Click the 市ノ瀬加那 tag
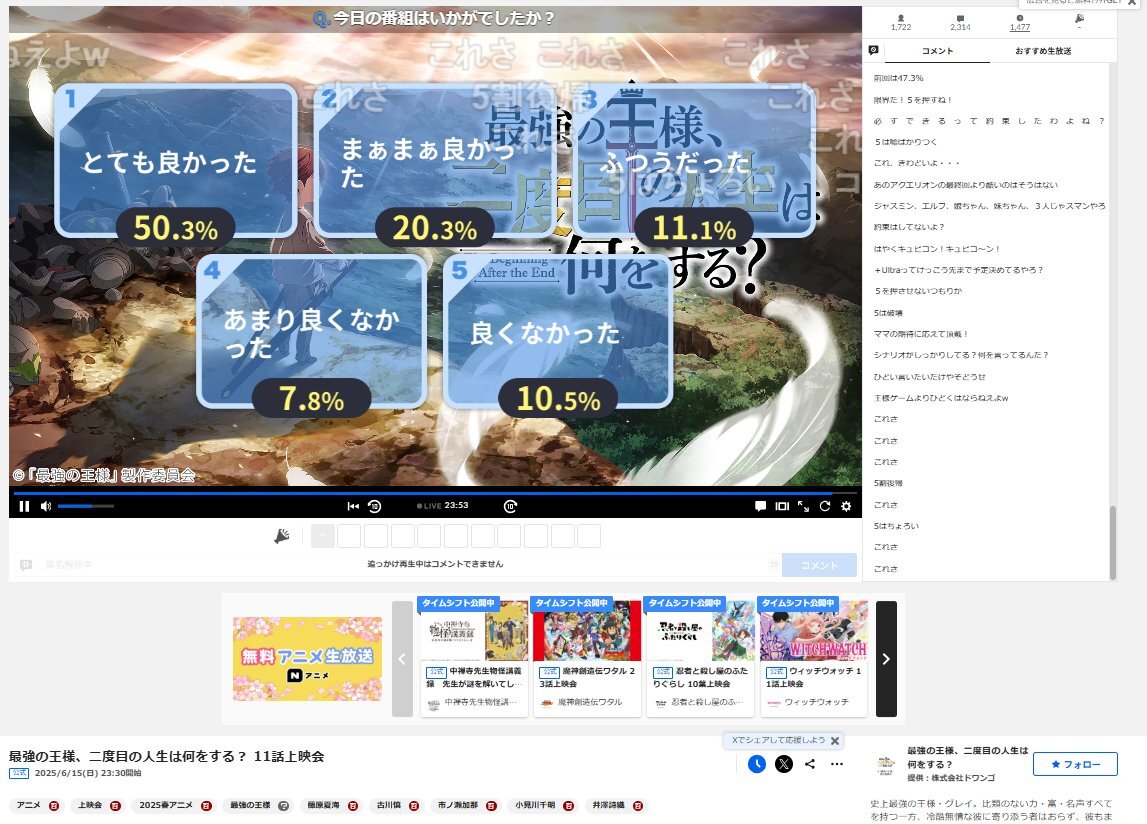 [458, 805]
